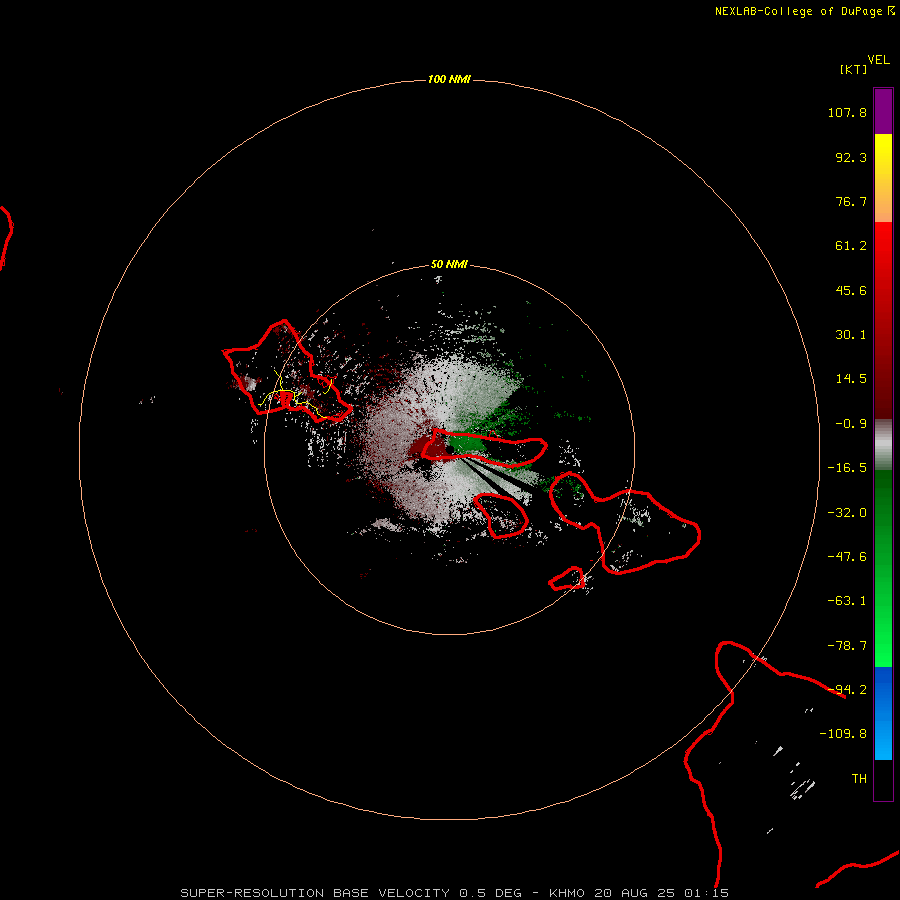The height and width of the screenshot is (900, 900).
Task: Click the -109.8 legend value
Action: 843,734
